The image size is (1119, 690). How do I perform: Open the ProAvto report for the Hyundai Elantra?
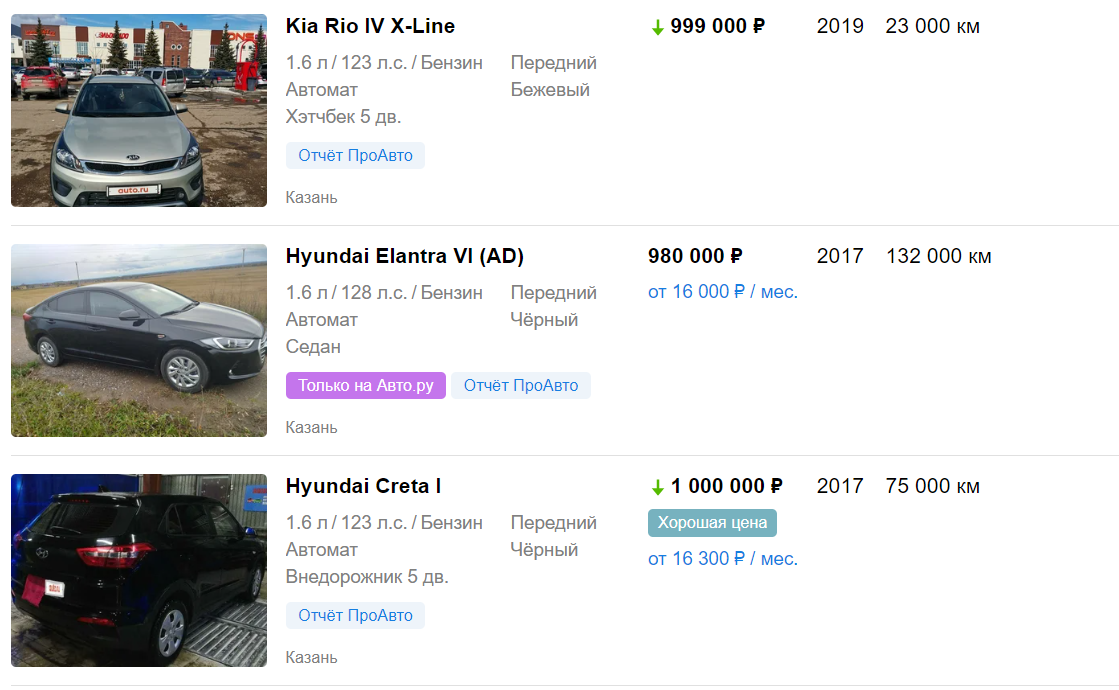520,385
